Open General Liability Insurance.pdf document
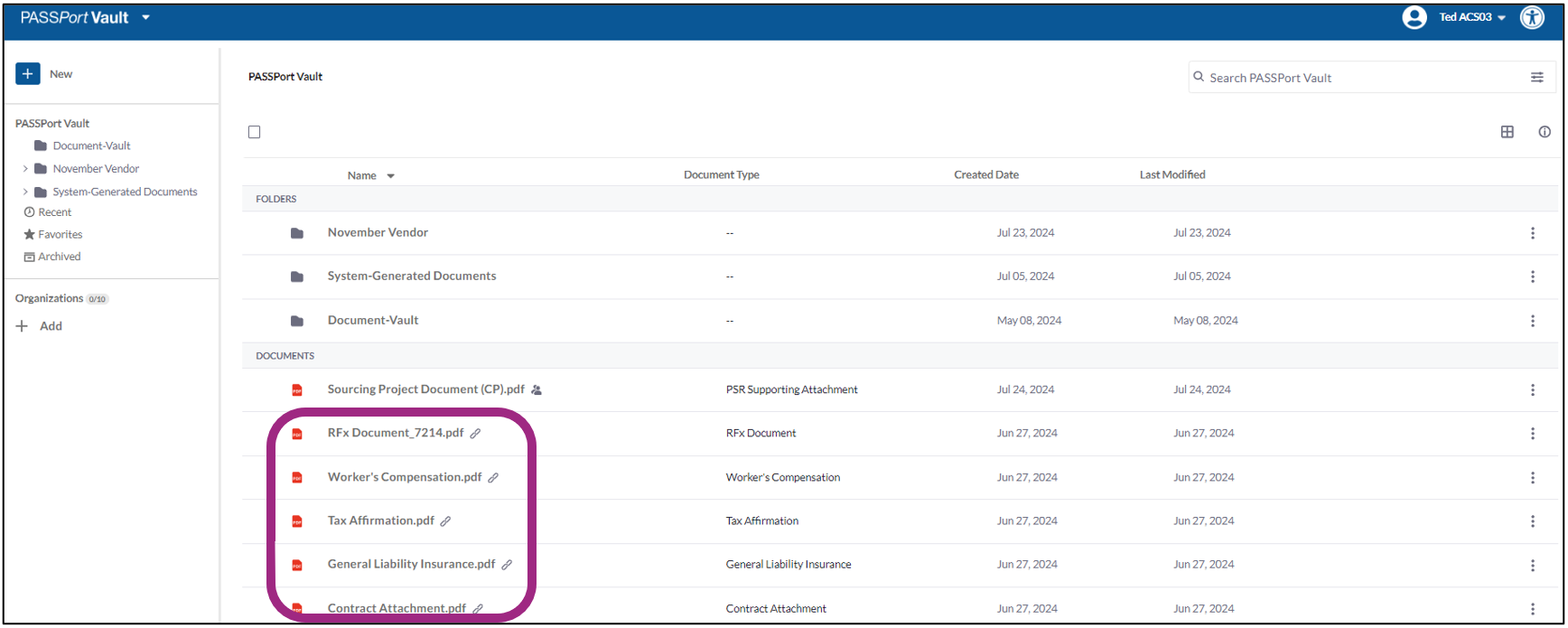This screenshot has height=628, width=1568. 411,564
